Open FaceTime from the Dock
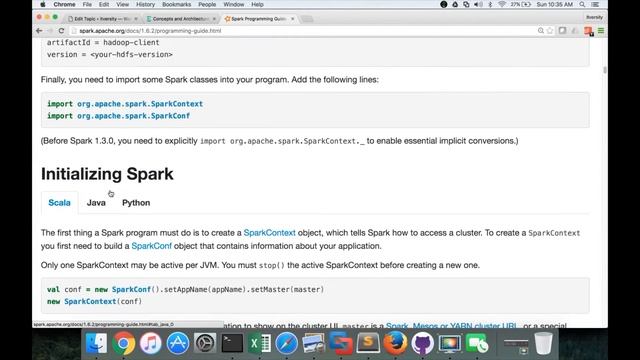 pyautogui.click(x=476, y=343)
